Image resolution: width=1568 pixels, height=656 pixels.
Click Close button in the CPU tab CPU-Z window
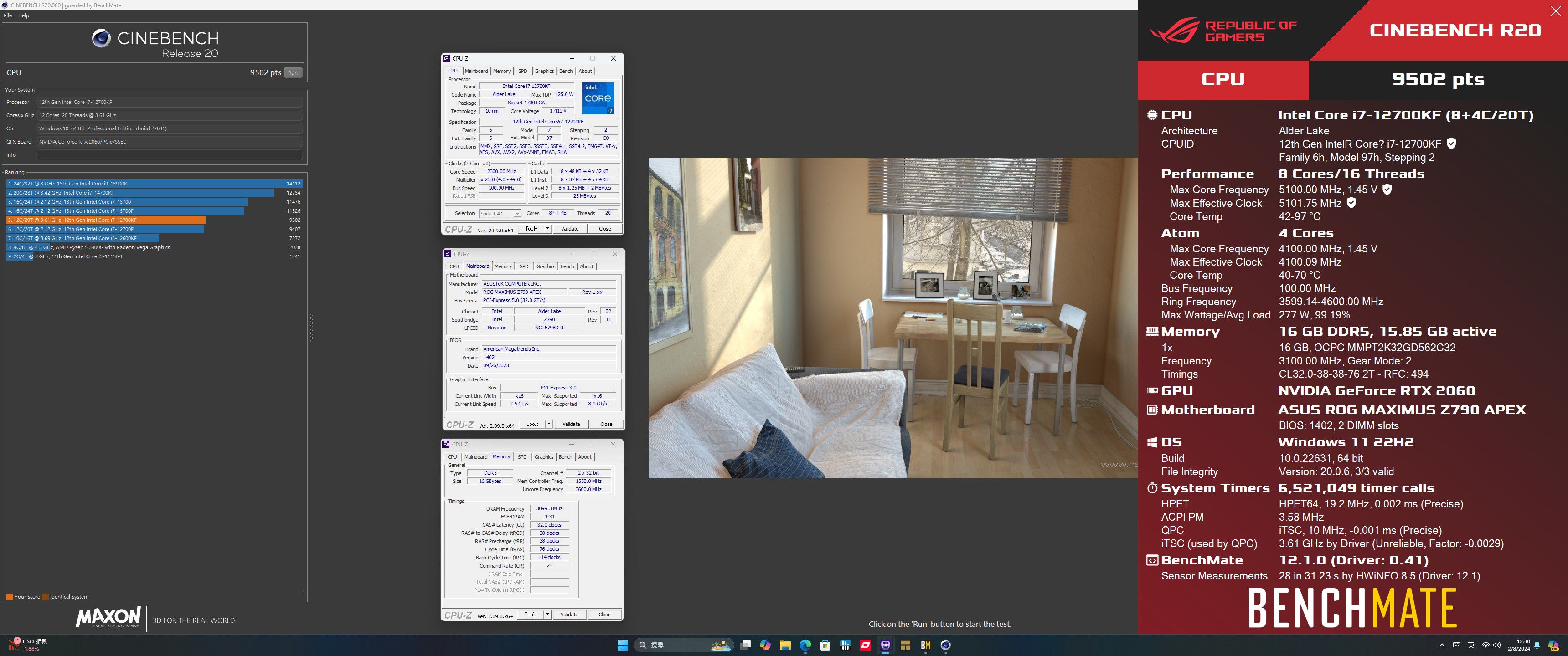tap(605, 229)
